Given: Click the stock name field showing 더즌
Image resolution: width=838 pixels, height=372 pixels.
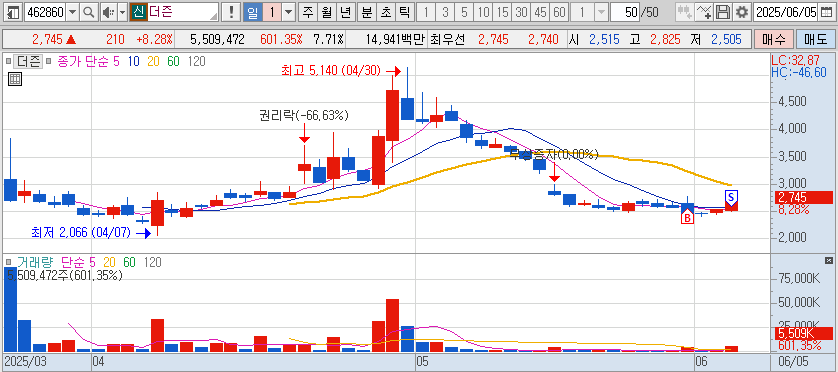Looking at the screenshot, I should click(182, 12).
